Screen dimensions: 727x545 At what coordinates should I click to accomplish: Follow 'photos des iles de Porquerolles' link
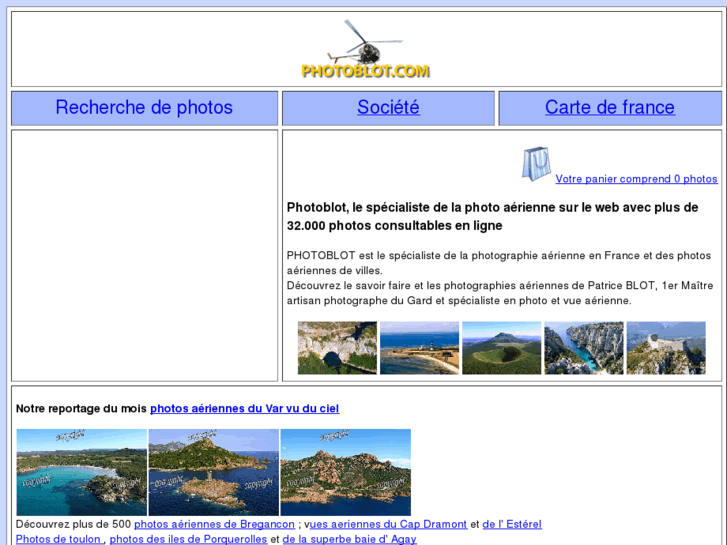point(188,539)
